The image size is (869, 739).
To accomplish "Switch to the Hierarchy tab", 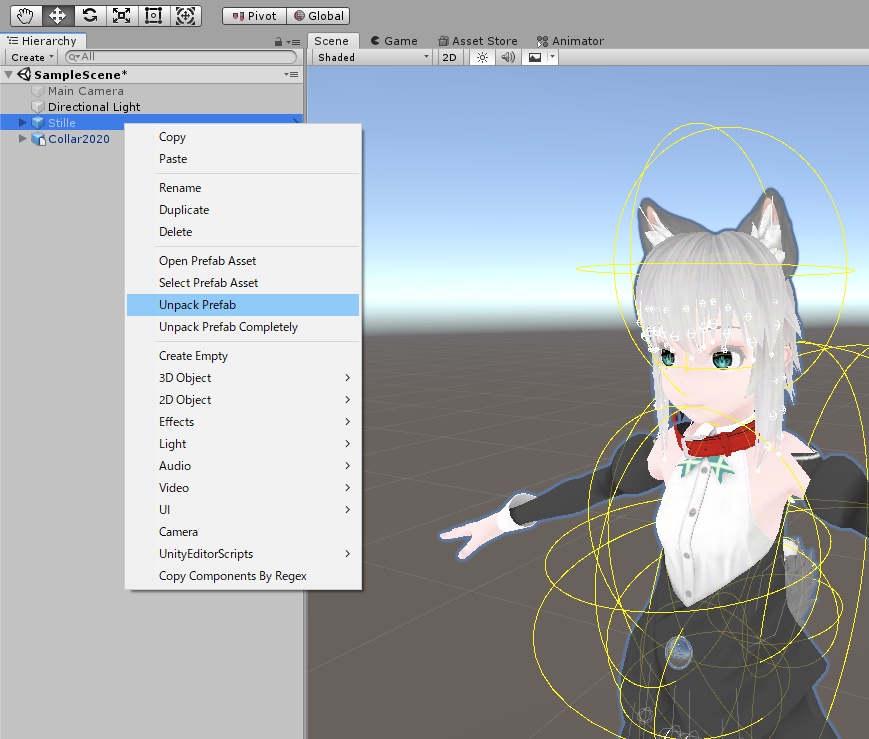I will [43, 41].
